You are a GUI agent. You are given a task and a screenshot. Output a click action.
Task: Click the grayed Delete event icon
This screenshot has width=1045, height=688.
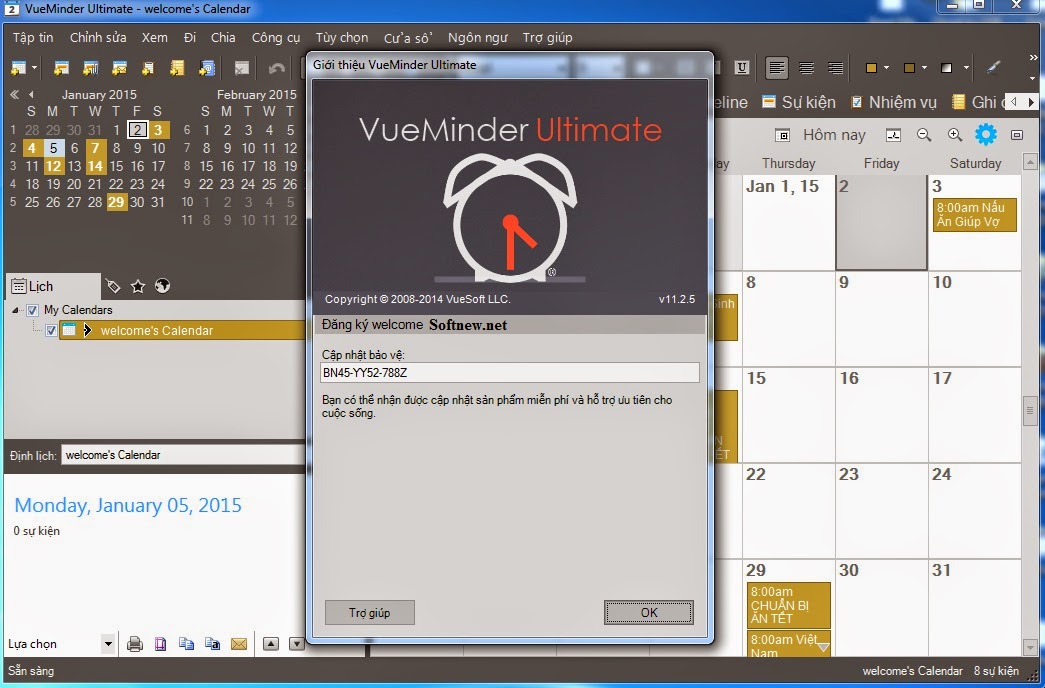point(241,68)
